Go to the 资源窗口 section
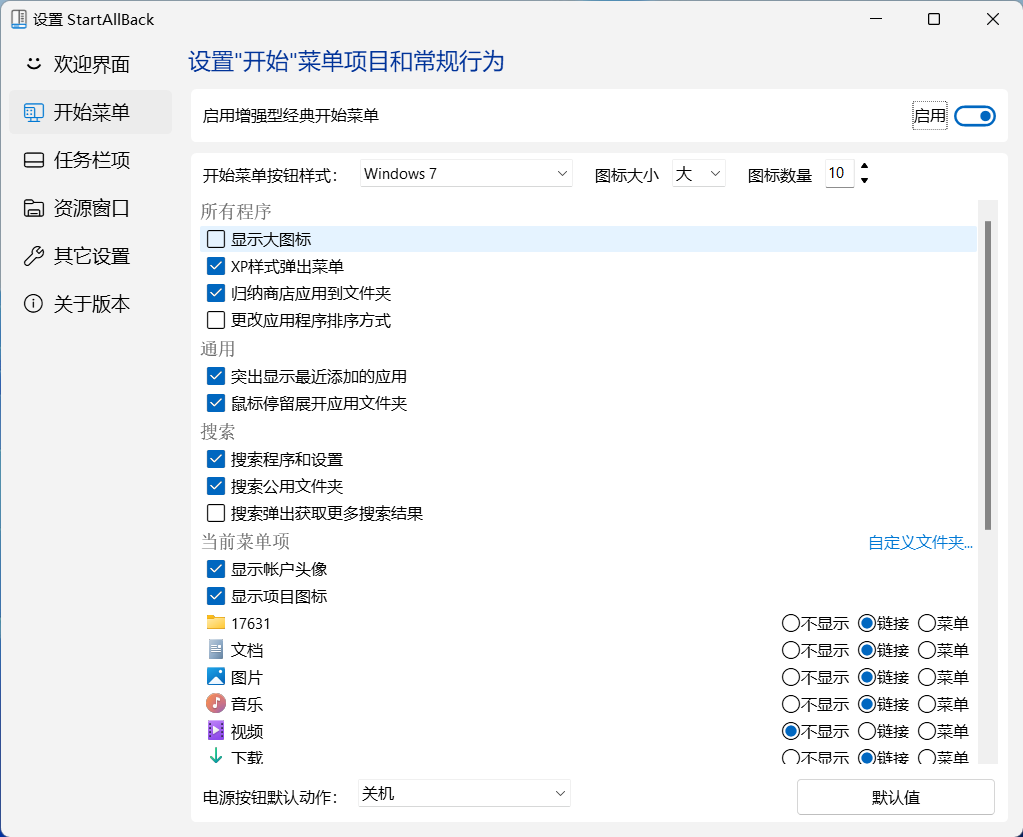The width and height of the screenshot is (1023, 837). tap(91, 208)
